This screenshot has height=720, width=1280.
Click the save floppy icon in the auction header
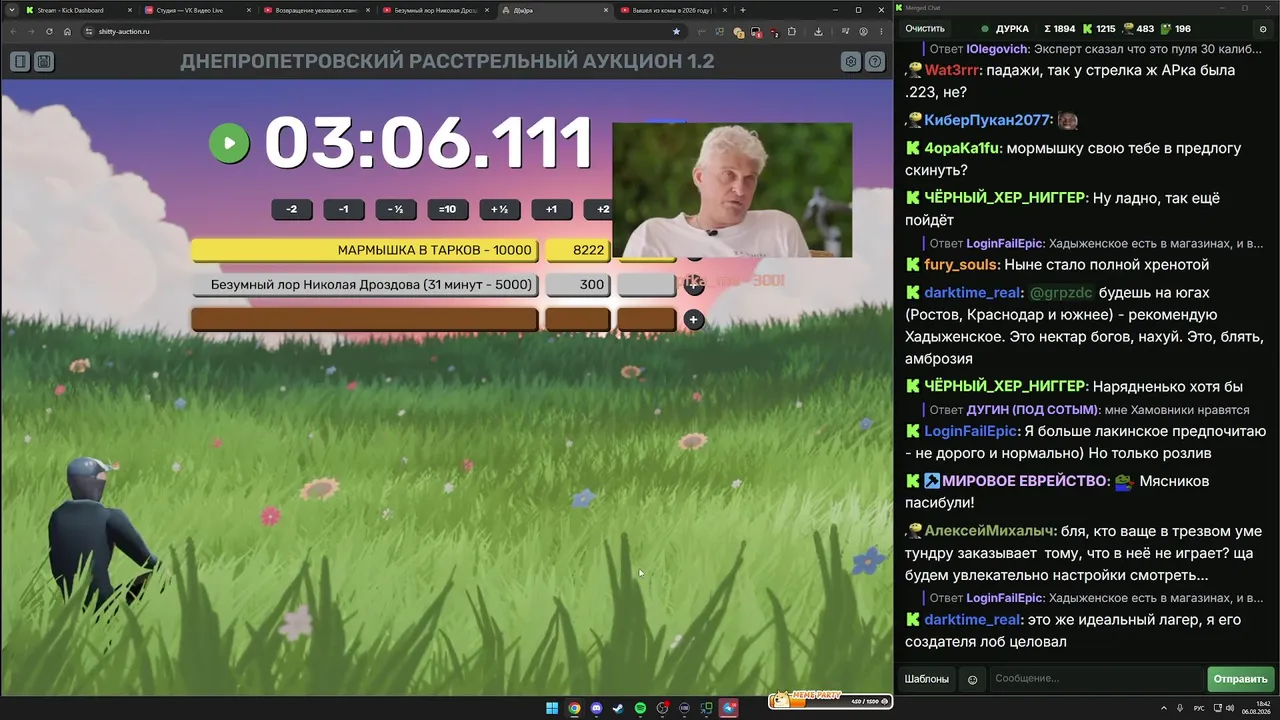[x=44, y=62]
